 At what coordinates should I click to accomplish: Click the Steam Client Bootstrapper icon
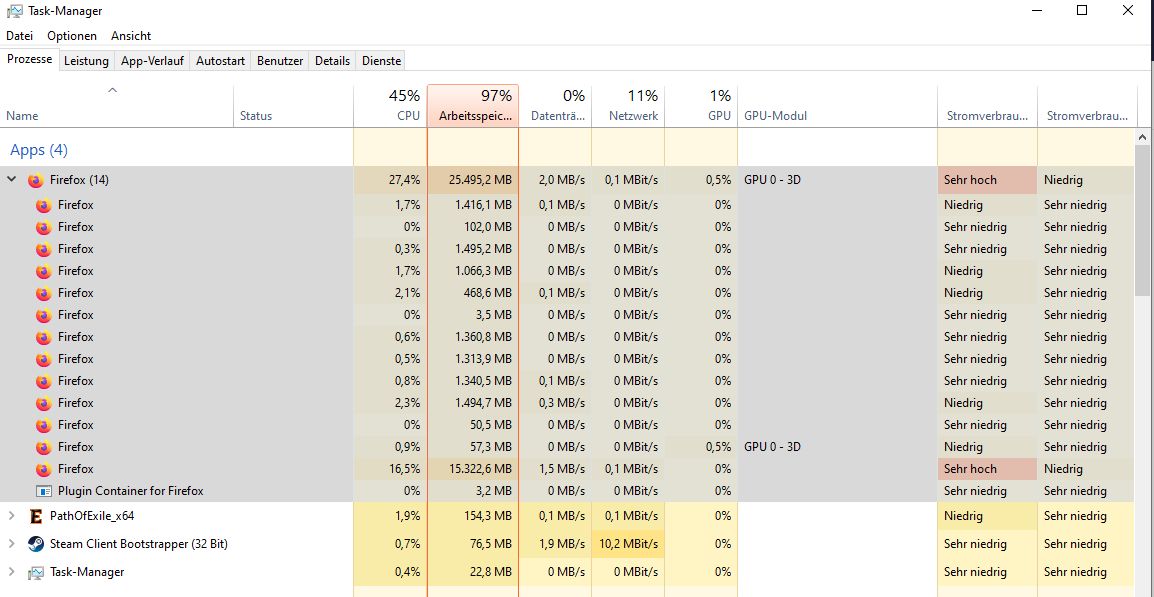[36, 544]
